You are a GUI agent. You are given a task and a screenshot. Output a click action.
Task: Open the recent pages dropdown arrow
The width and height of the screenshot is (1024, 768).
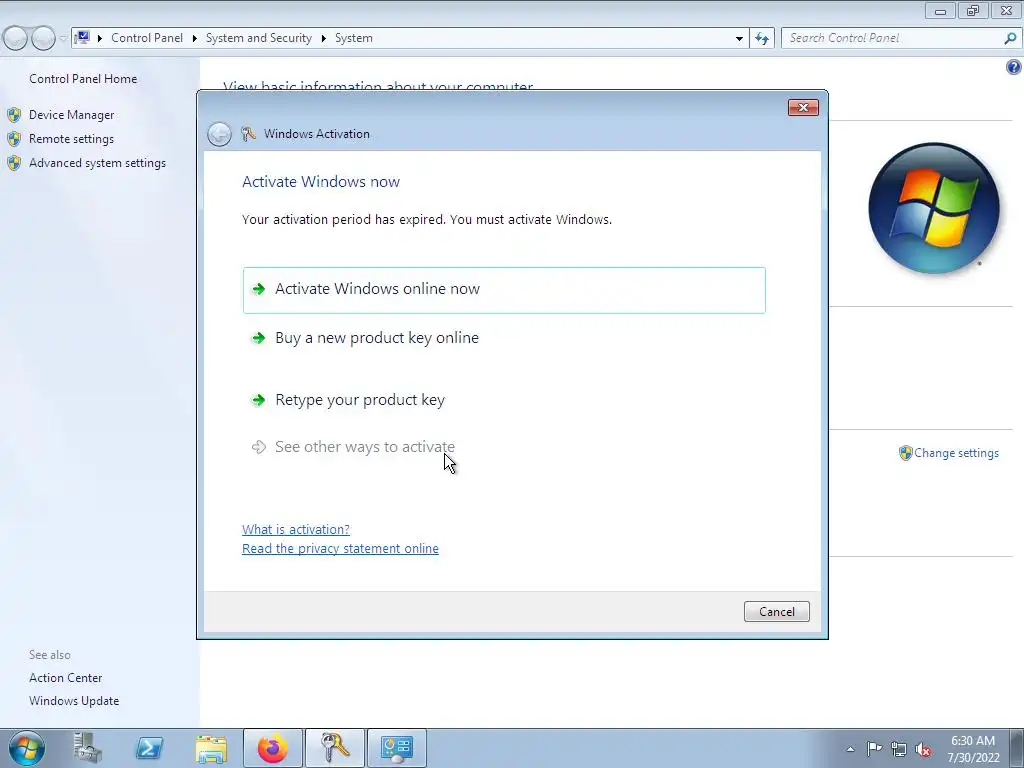(63, 38)
